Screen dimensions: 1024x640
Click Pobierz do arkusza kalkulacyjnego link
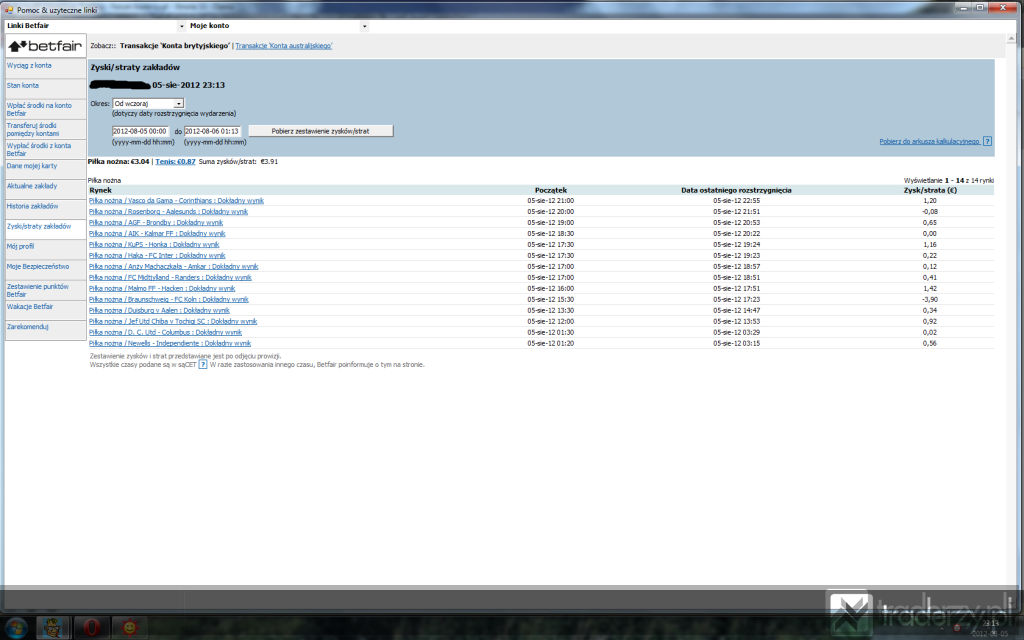coord(929,141)
